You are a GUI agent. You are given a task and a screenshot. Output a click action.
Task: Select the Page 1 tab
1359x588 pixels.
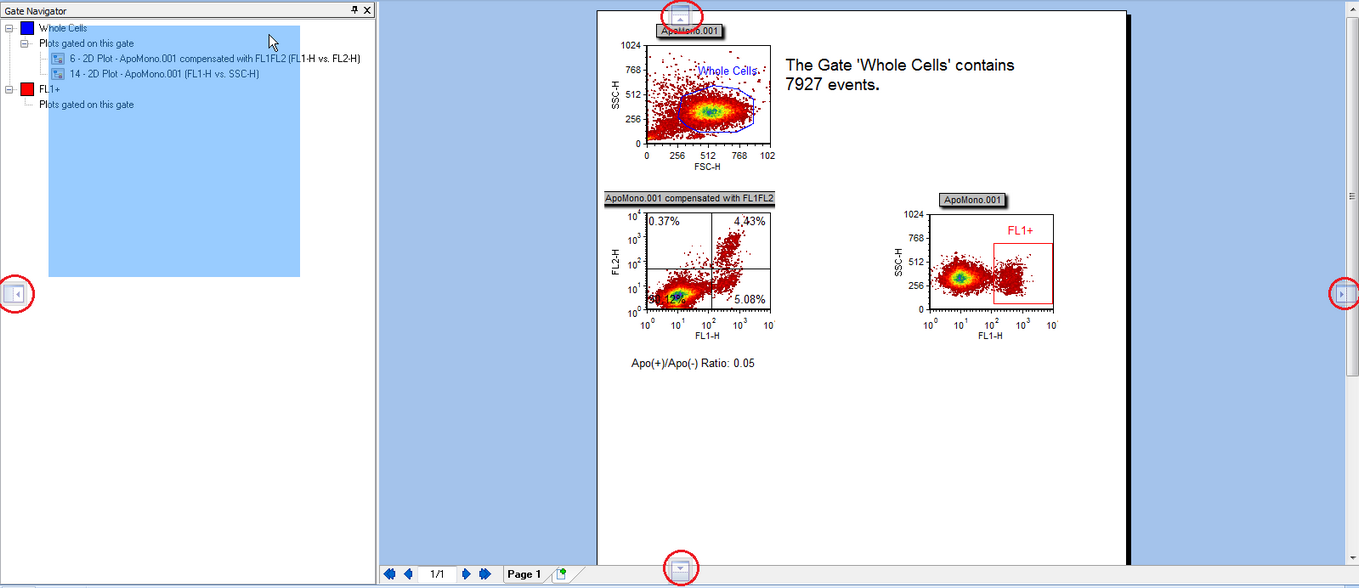point(524,574)
